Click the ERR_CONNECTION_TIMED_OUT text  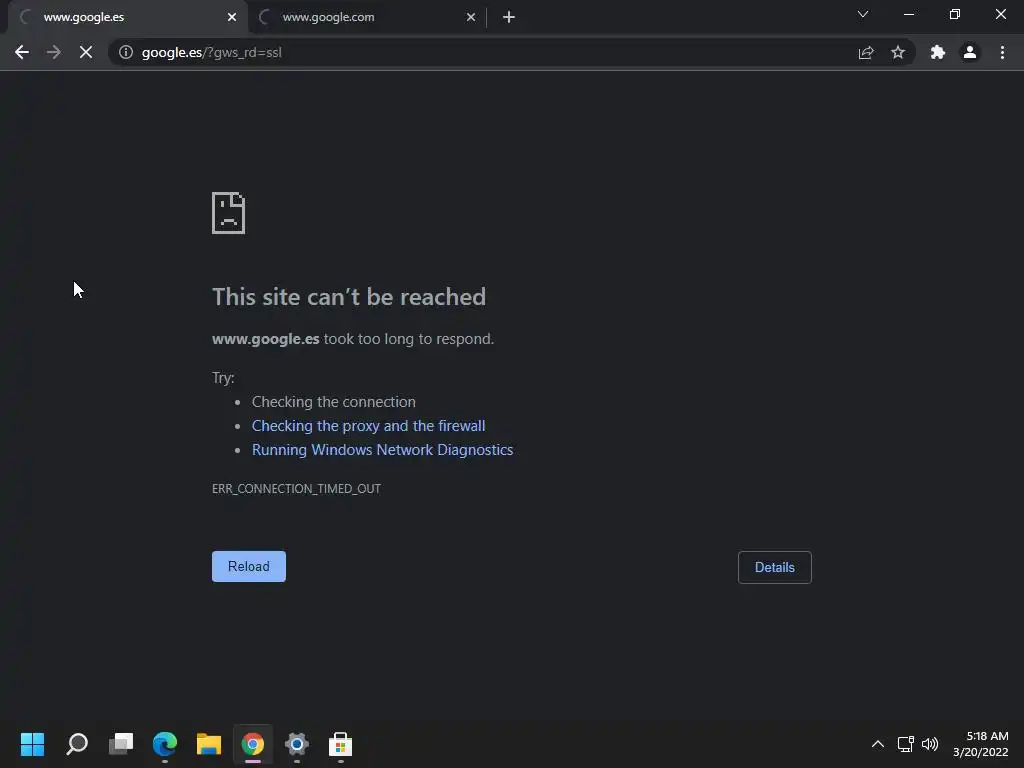(x=296, y=488)
